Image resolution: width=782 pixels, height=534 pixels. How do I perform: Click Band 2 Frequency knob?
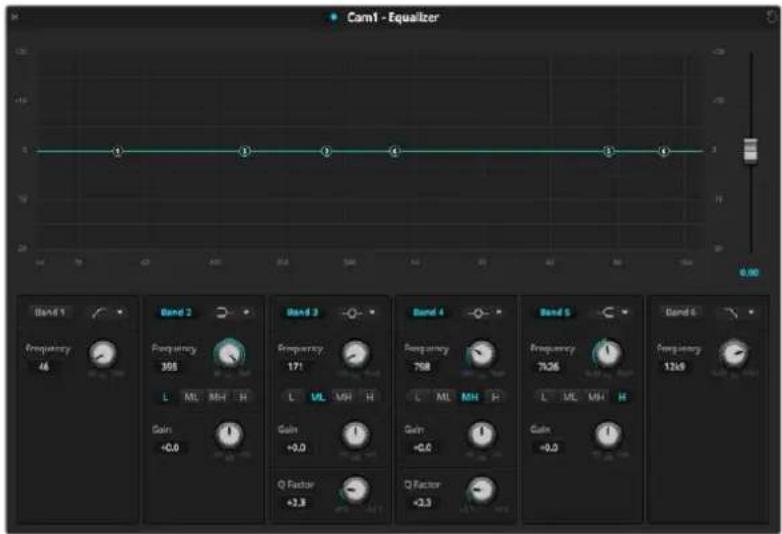(229, 354)
